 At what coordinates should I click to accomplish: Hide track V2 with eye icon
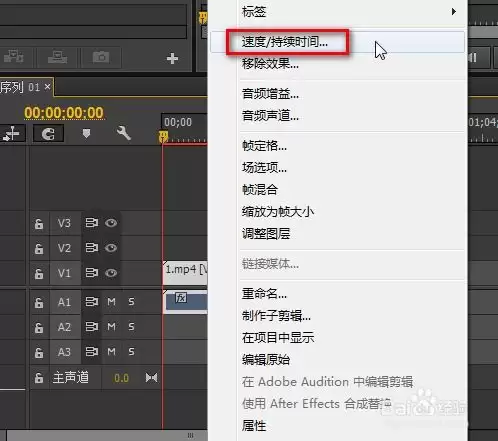(111, 248)
